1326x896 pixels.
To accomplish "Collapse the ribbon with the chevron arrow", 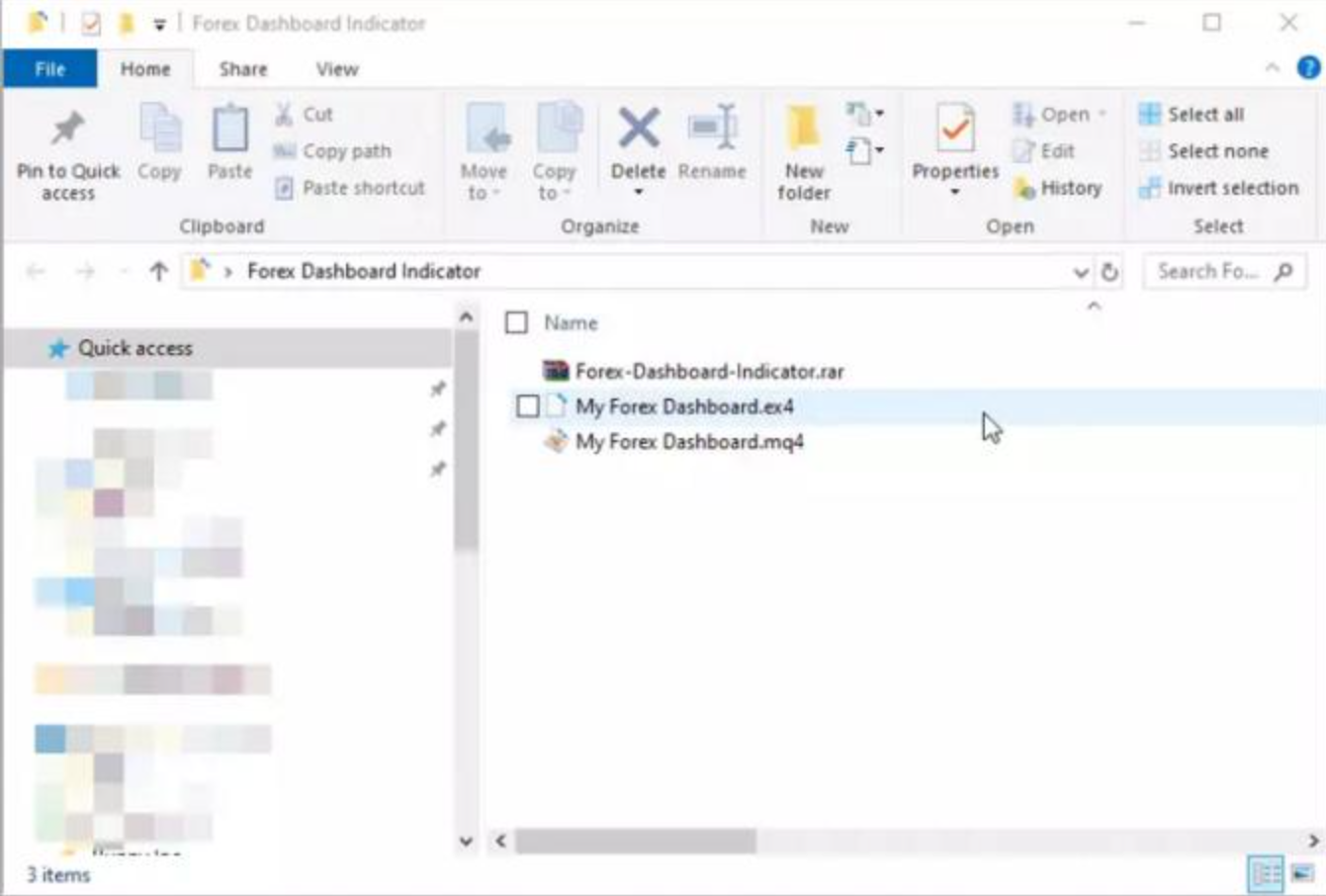I will coord(1272,68).
